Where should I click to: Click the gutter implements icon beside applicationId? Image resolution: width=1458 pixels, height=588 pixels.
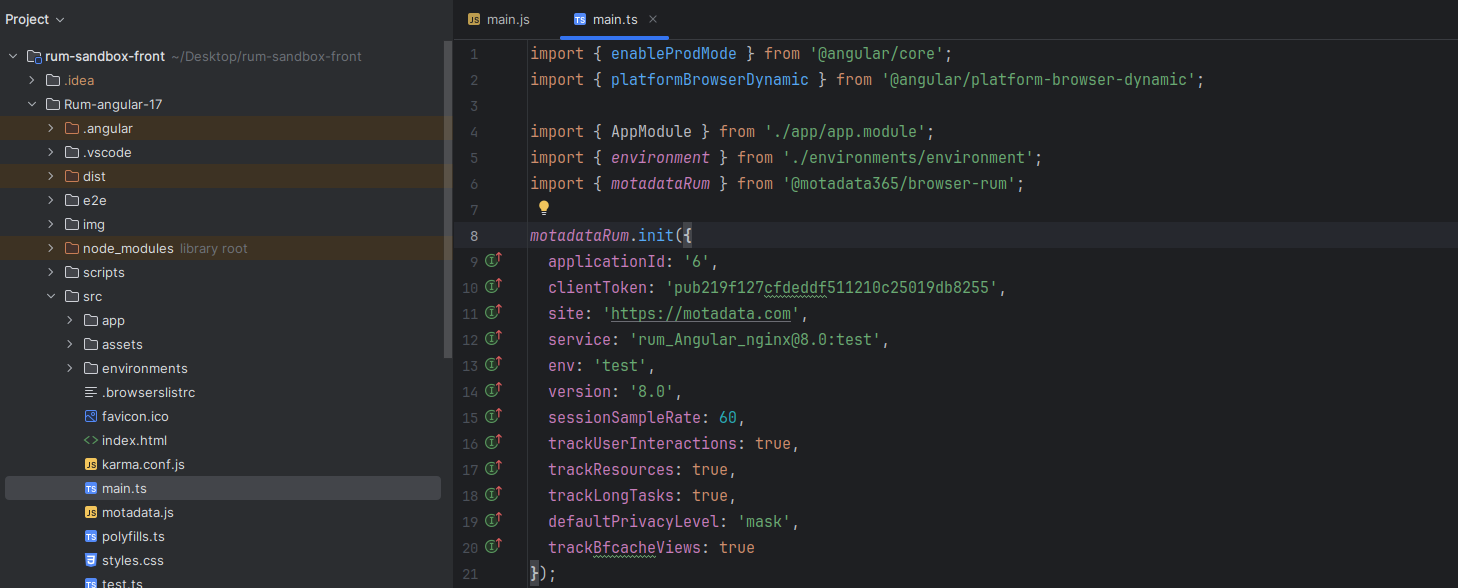[x=492, y=260]
